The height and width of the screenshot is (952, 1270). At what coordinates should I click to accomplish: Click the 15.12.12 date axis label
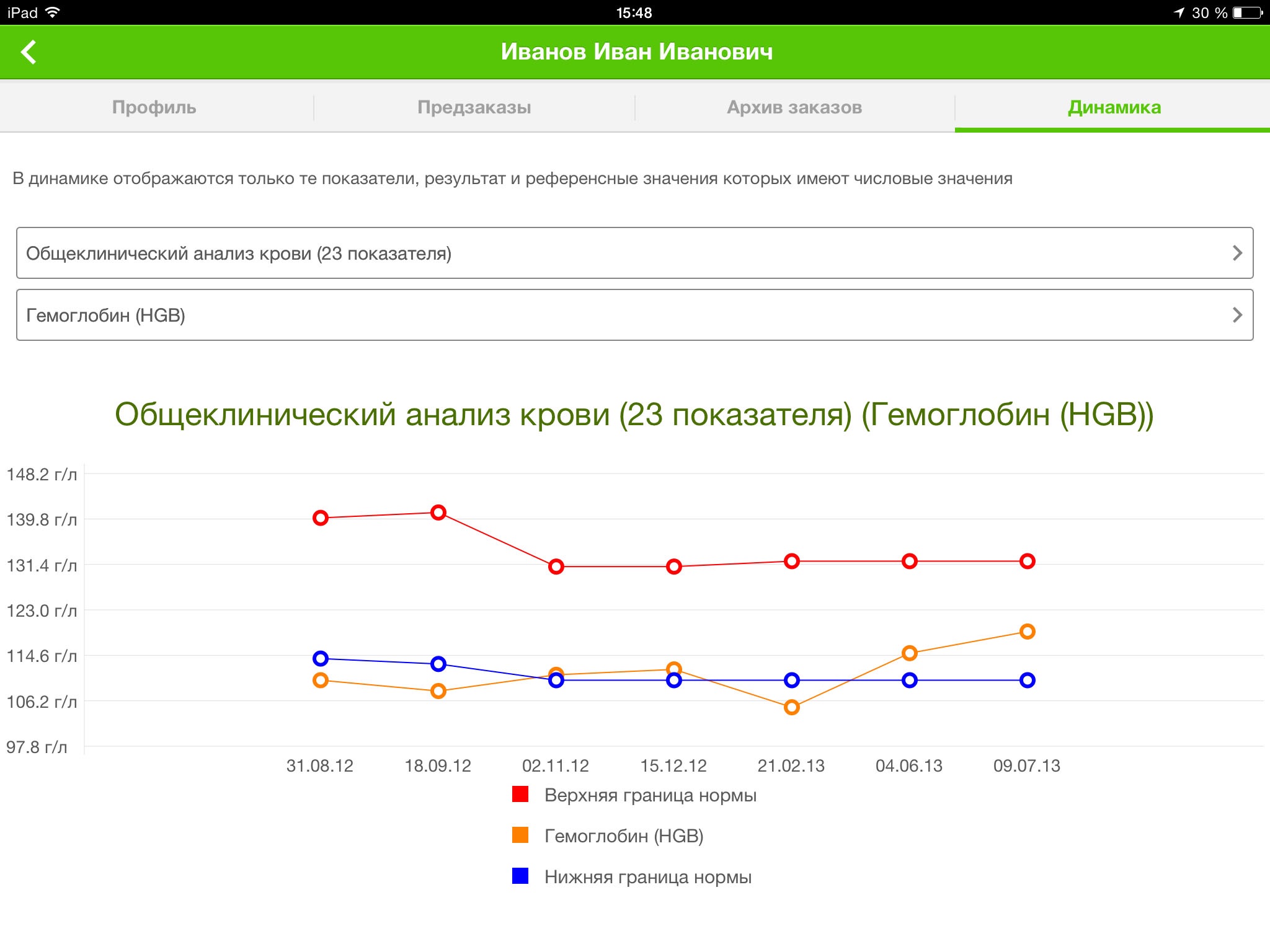click(673, 766)
